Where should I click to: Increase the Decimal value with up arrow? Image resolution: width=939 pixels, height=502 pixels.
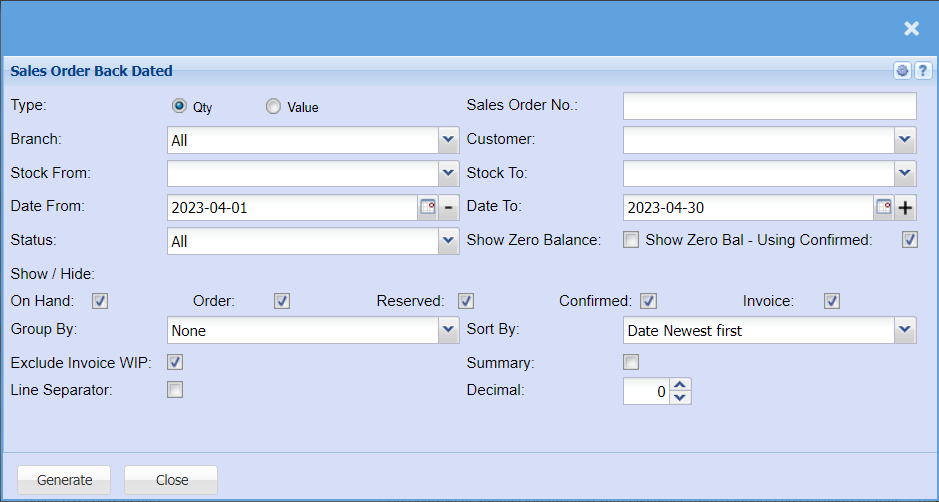[x=680, y=385]
